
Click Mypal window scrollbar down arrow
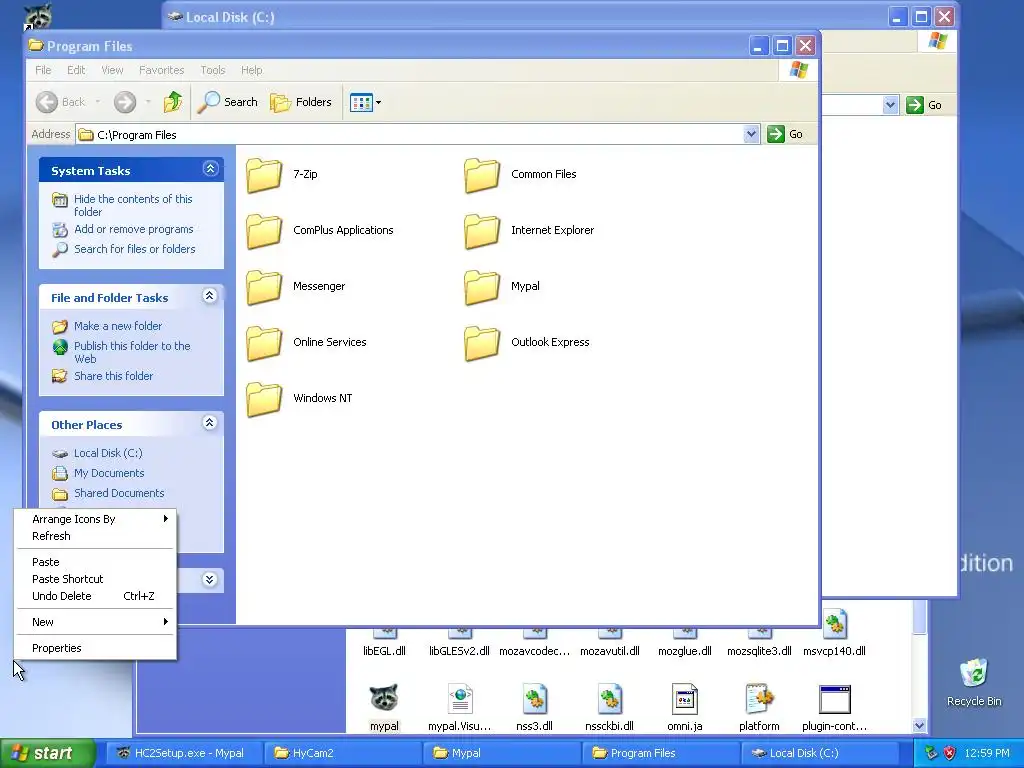tap(920, 725)
